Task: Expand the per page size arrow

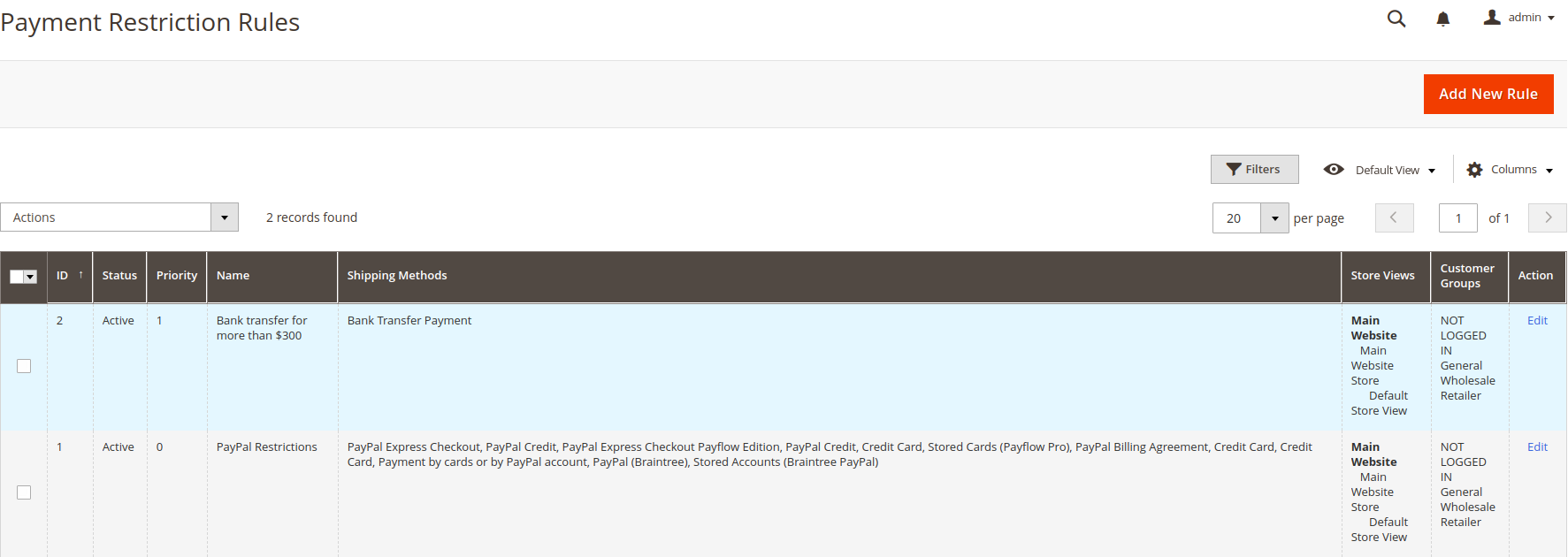Action: click(1274, 218)
